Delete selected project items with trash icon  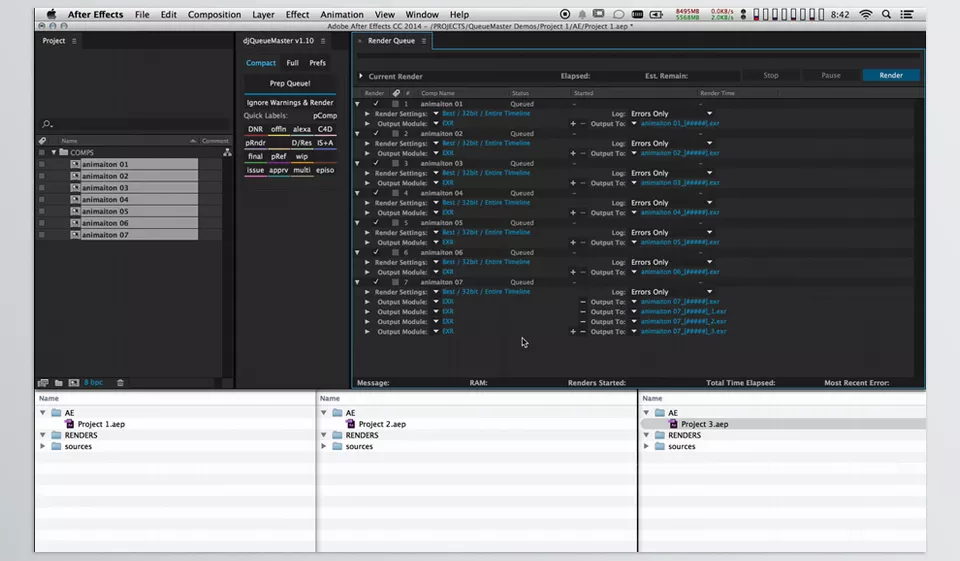coord(120,383)
